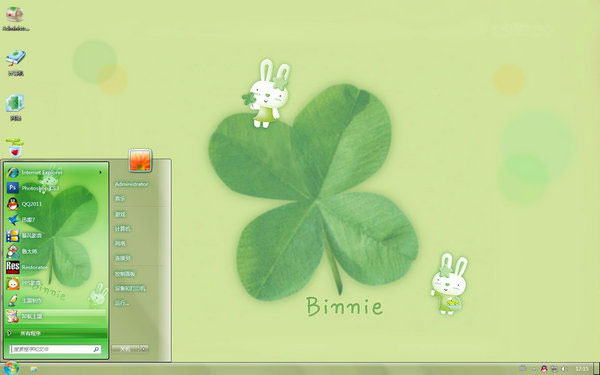600x375 pixels.
Task: Open the Run... dialog
Action: (x=122, y=303)
